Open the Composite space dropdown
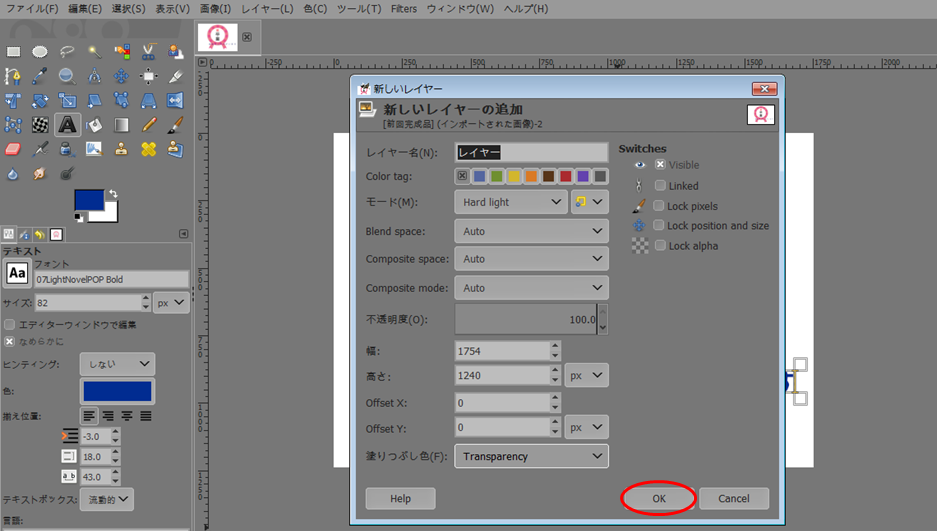937x531 pixels. pyautogui.click(x=531, y=259)
